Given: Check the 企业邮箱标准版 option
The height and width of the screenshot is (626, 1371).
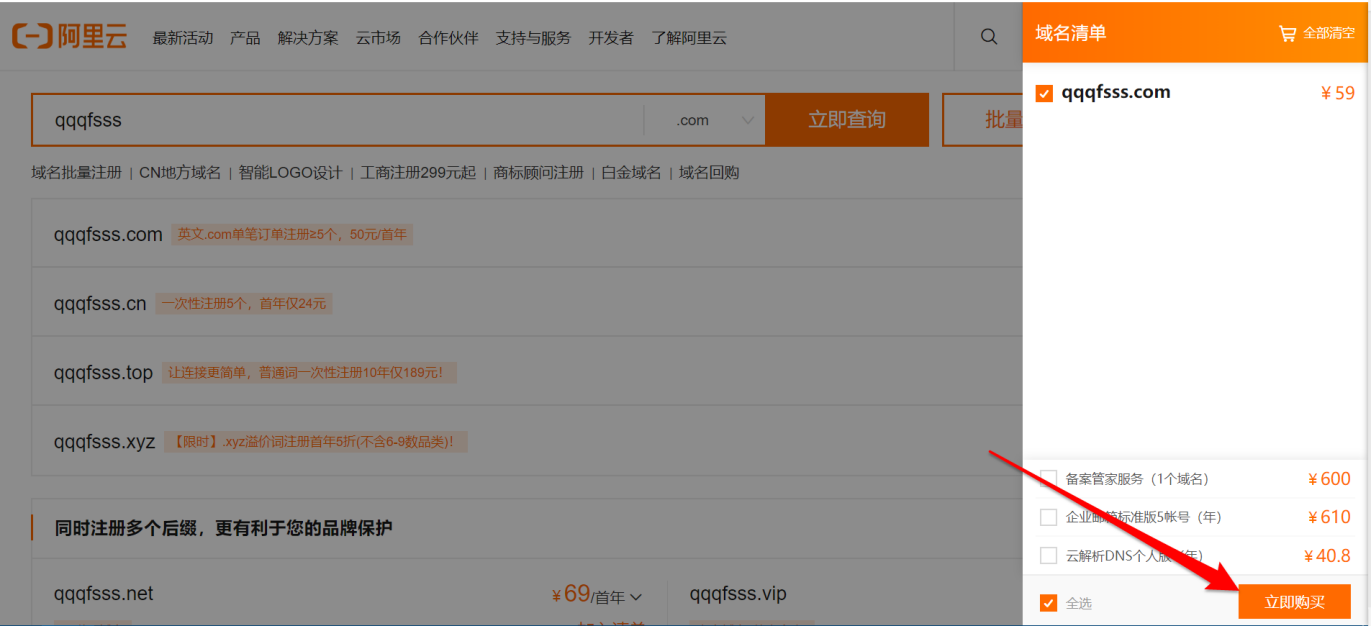Looking at the screenshot, I should [1048, 517].
